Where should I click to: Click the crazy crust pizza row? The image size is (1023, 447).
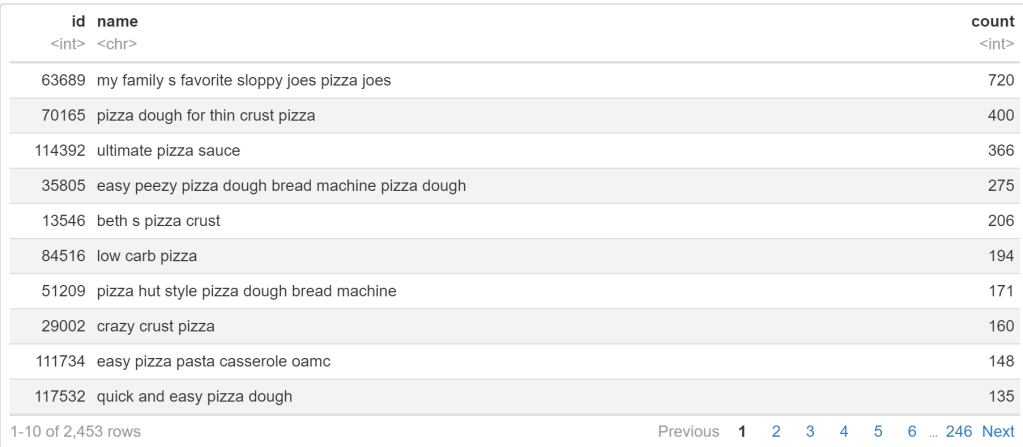pyautogui.click(x=155, y=326)
